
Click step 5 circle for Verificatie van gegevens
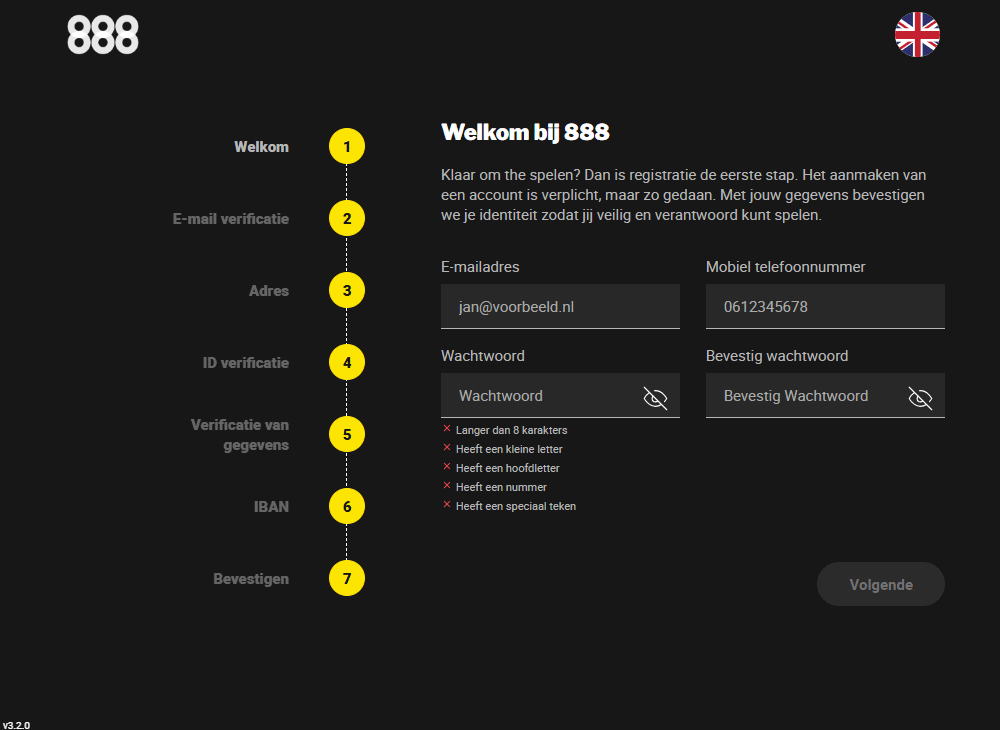[x=347, y=435]
